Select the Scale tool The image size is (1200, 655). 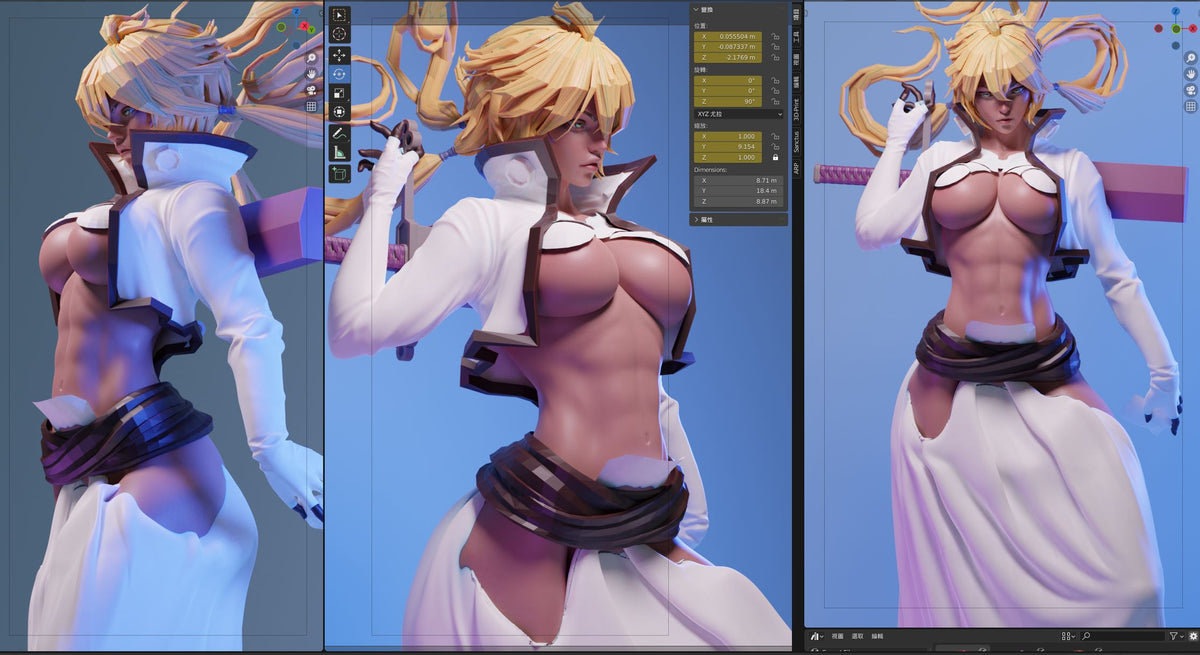[x=339, y=92]
